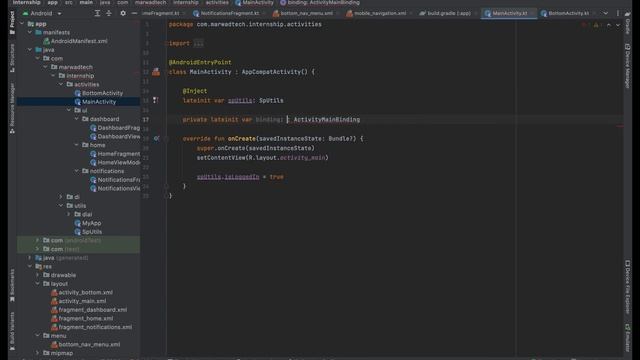Click the @AndroidEntryPoint annotation
This screenshot has width=640, height=360.
pyautogui.click(x=200, y=62)
